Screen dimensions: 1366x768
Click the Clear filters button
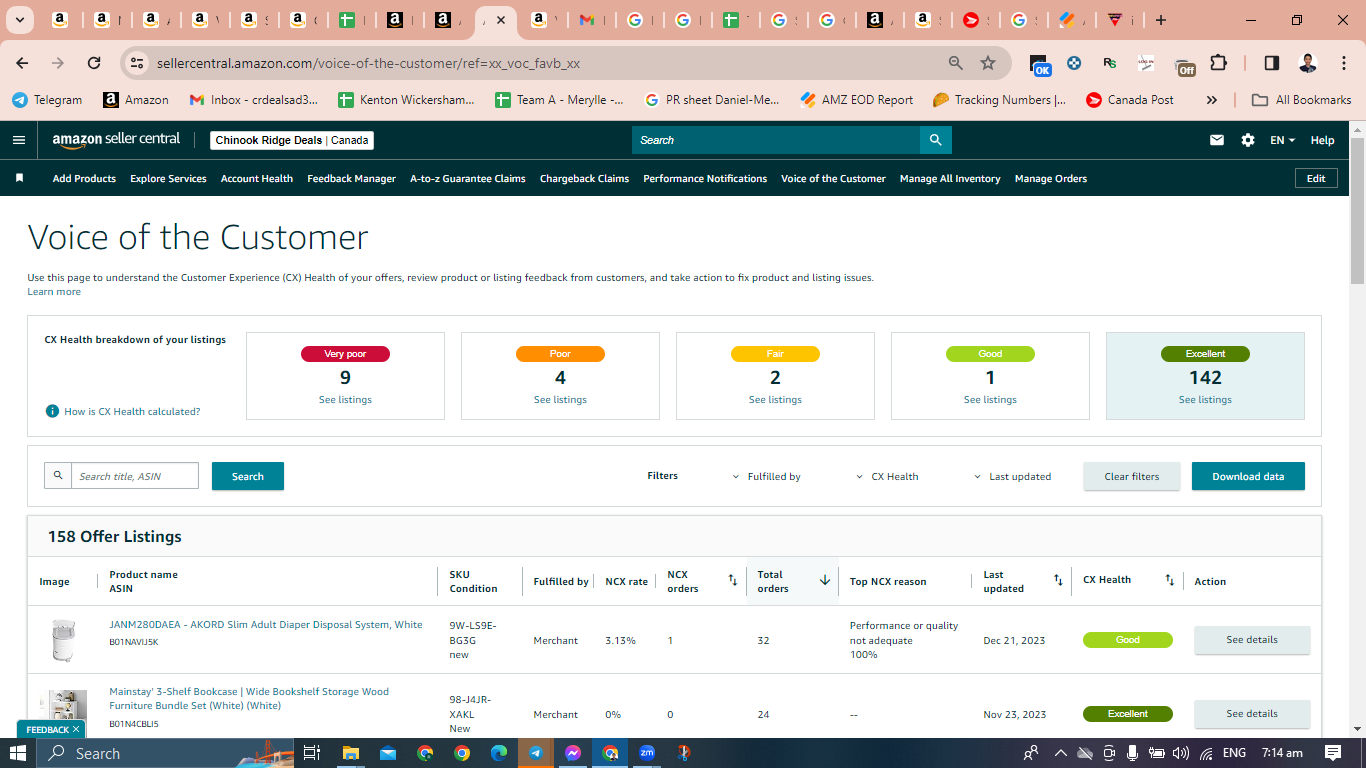click(x=1132, y=476)
